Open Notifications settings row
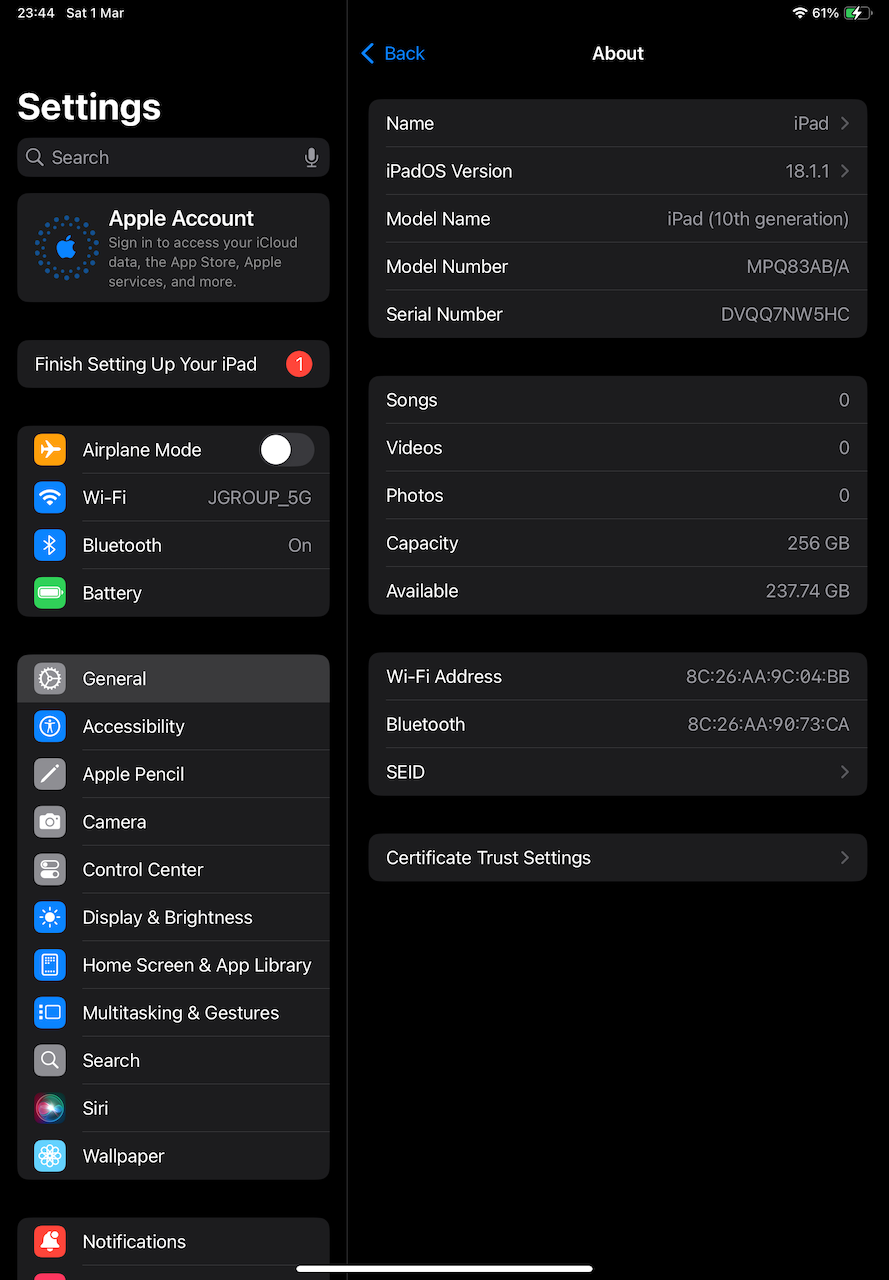This screenshot has width=889, height=1280. coord(173,1242)
